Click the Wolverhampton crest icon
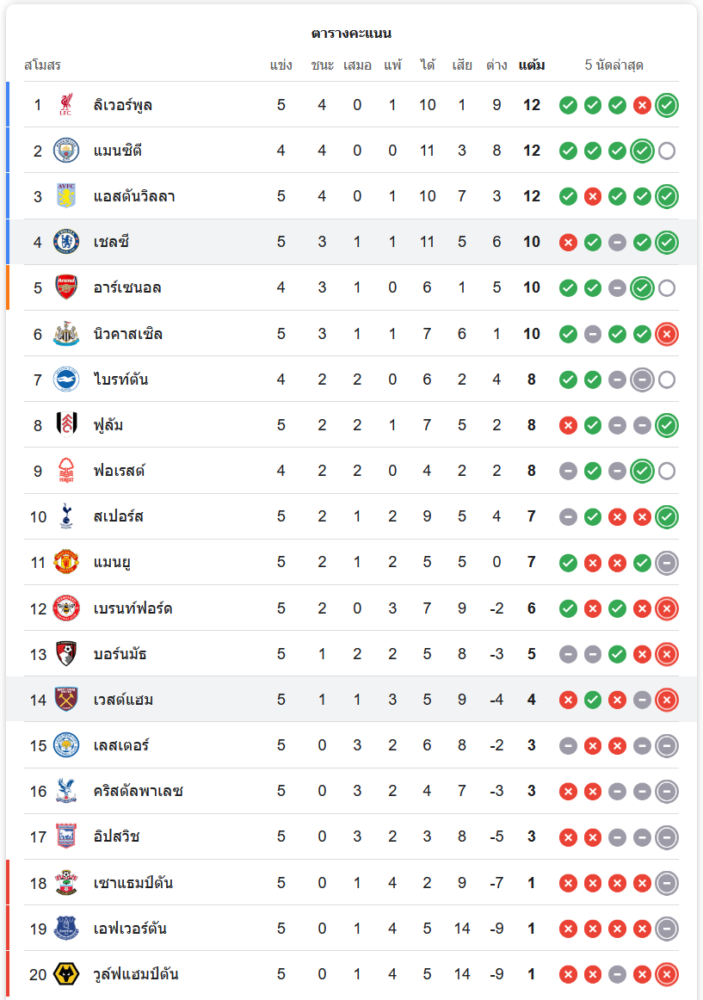 pos(66,974)
